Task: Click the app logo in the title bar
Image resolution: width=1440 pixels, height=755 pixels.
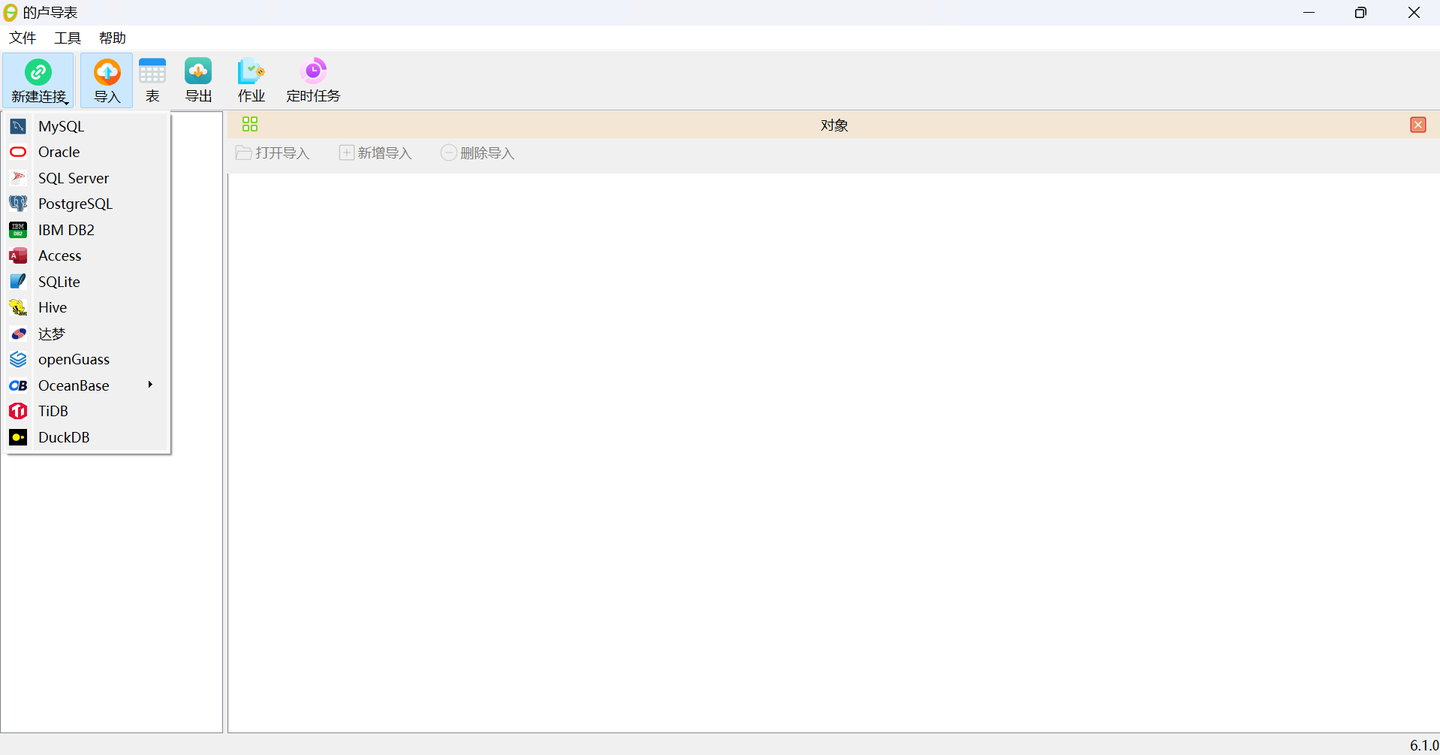Action: pyautogui.click(x=11, y=12)
